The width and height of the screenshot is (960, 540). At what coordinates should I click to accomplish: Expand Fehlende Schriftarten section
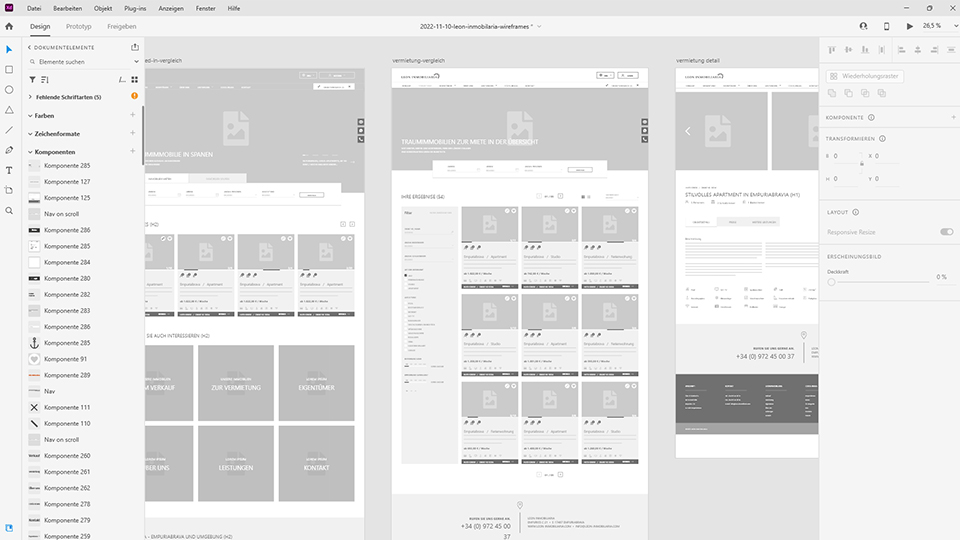(x=30, y=97)
